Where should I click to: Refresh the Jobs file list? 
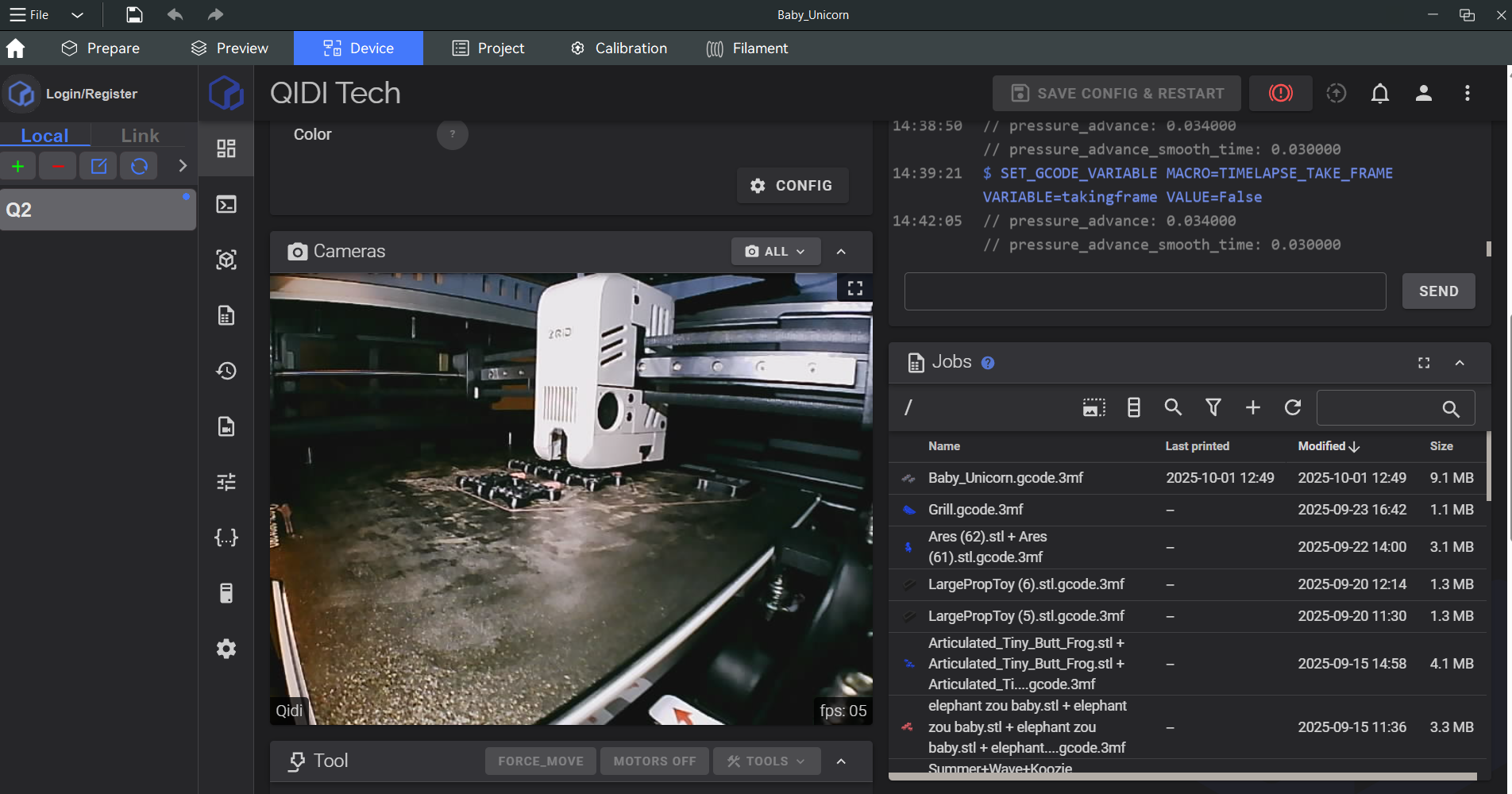tap(1293, 407)
